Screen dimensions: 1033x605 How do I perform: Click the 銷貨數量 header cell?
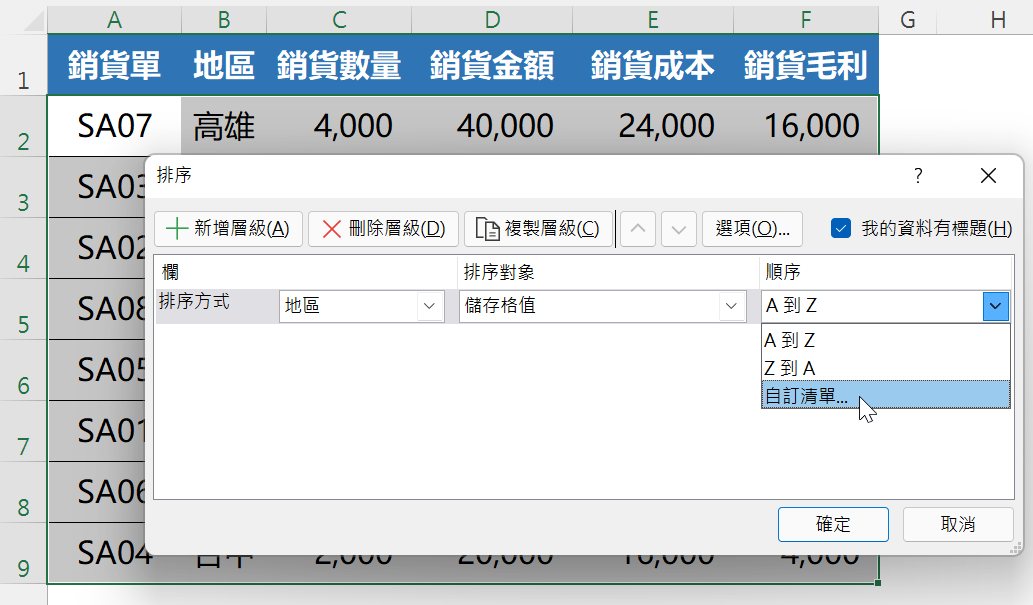click(x=339, y=65)
